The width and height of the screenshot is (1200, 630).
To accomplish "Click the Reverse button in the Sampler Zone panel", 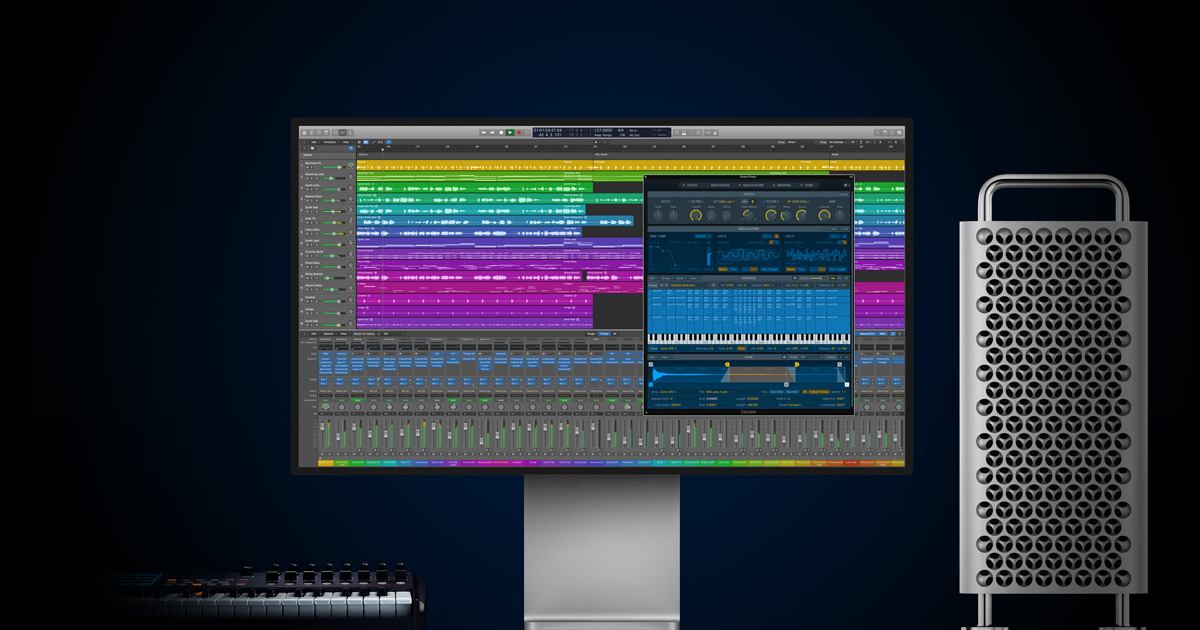I will 791,391.
